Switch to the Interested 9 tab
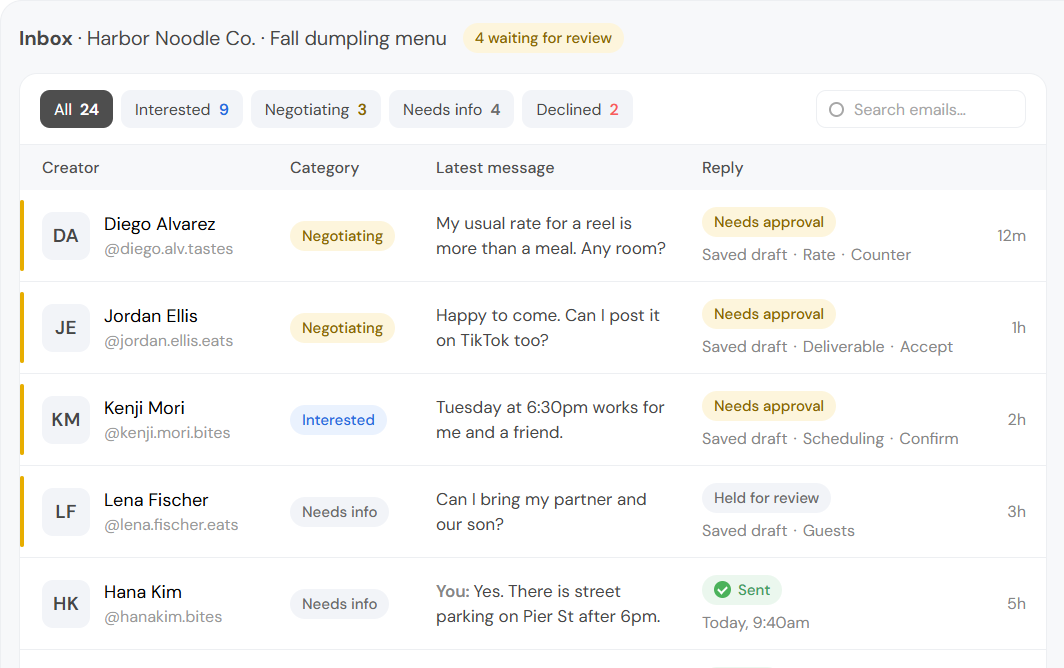Screen dimensions: 1064x668 [182, 109]
